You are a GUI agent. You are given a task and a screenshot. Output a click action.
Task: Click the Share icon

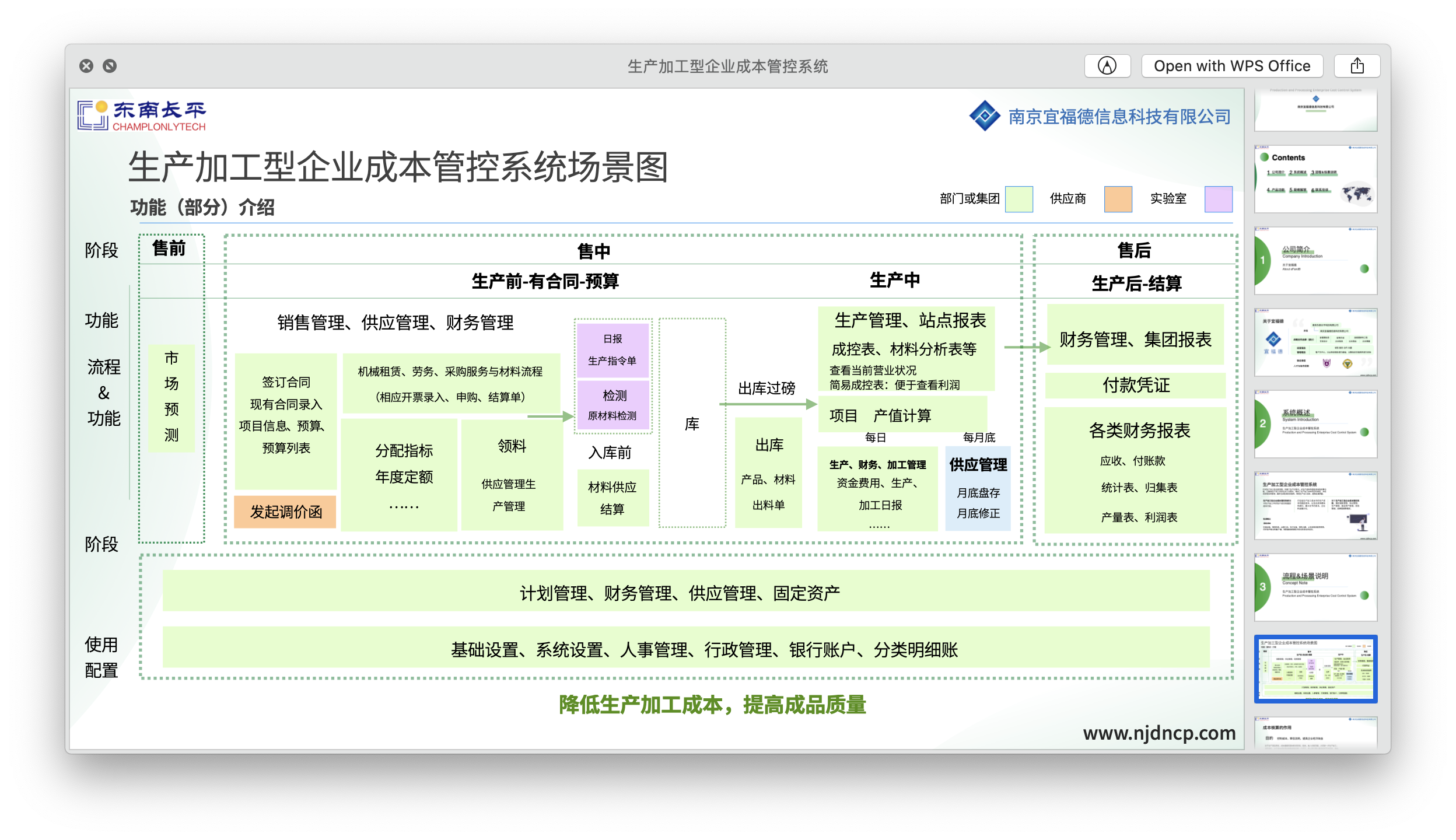(x=1356, y=65)
